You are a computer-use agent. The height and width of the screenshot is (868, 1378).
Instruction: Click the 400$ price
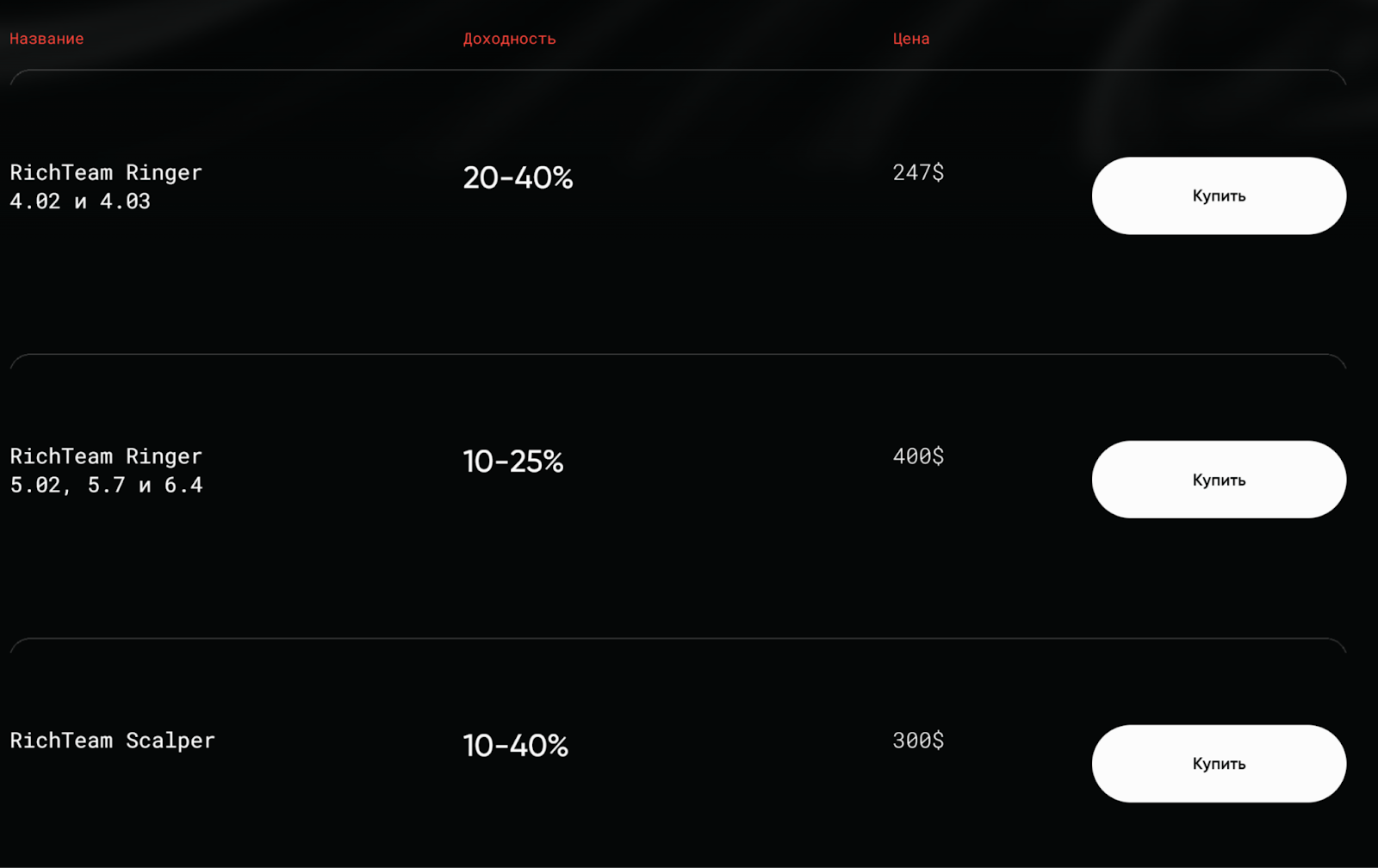918,456
